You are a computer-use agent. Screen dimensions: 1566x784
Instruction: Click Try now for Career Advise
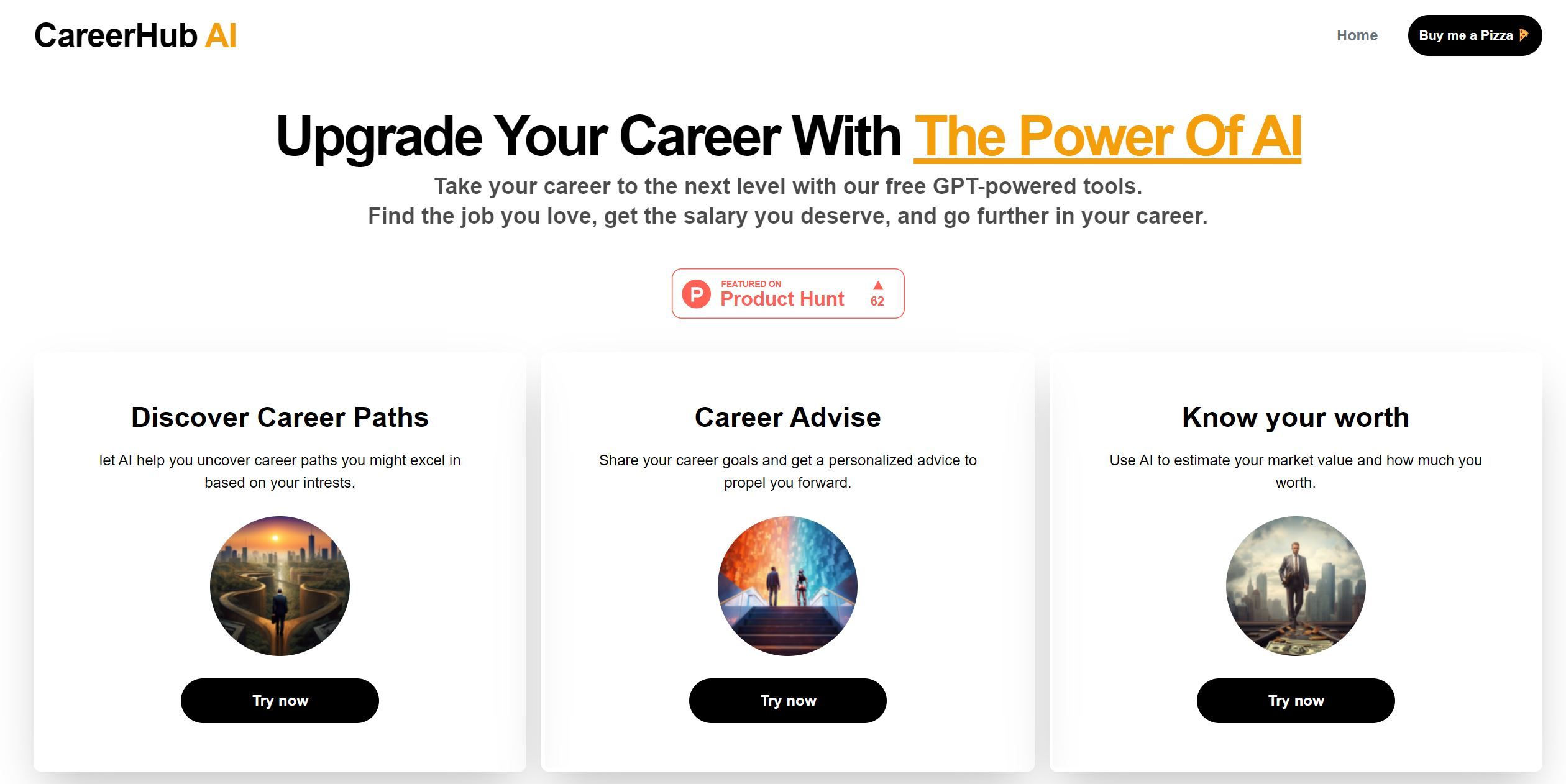tap(788, 700)
